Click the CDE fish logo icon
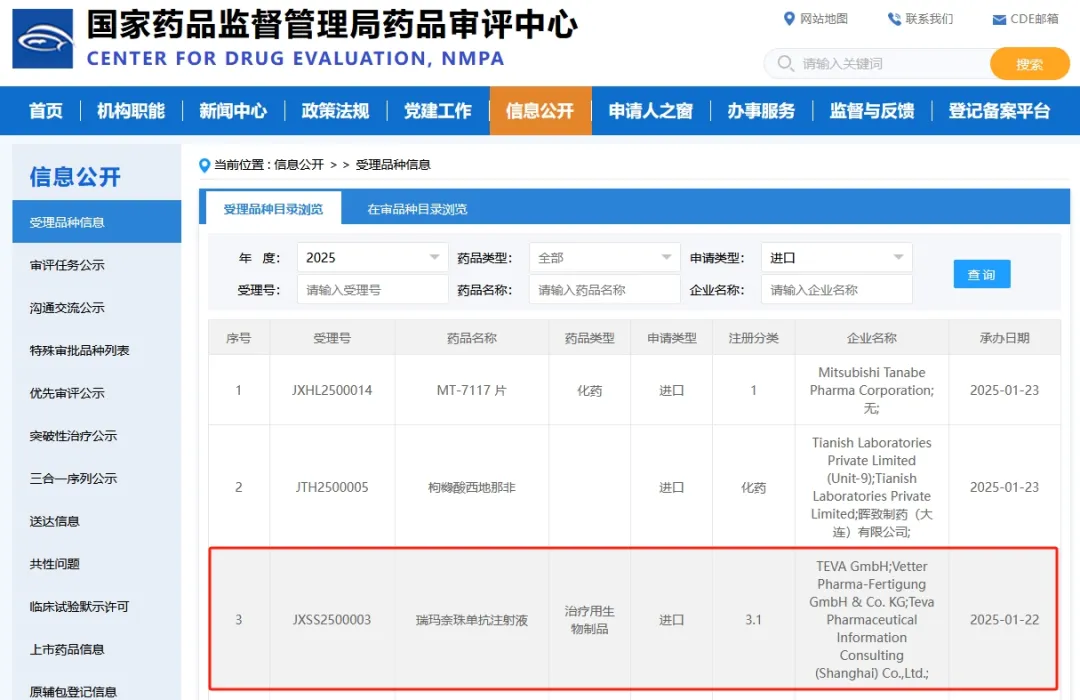Viewport: 1080px width, 700px height. point(43,38)
